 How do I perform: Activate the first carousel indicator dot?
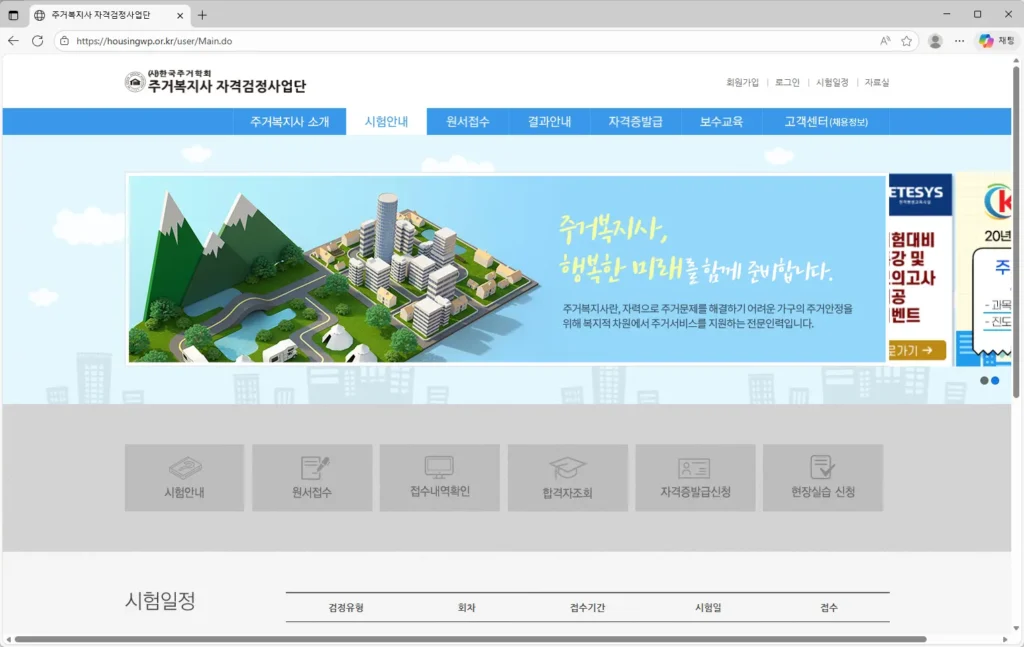tap(984, 380)
